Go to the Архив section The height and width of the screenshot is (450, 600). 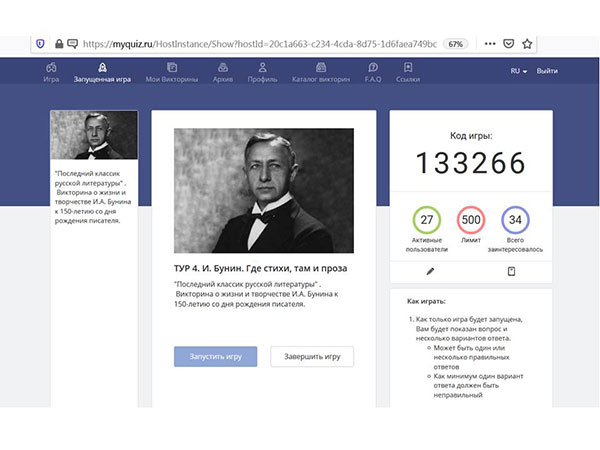click(223, 73)
